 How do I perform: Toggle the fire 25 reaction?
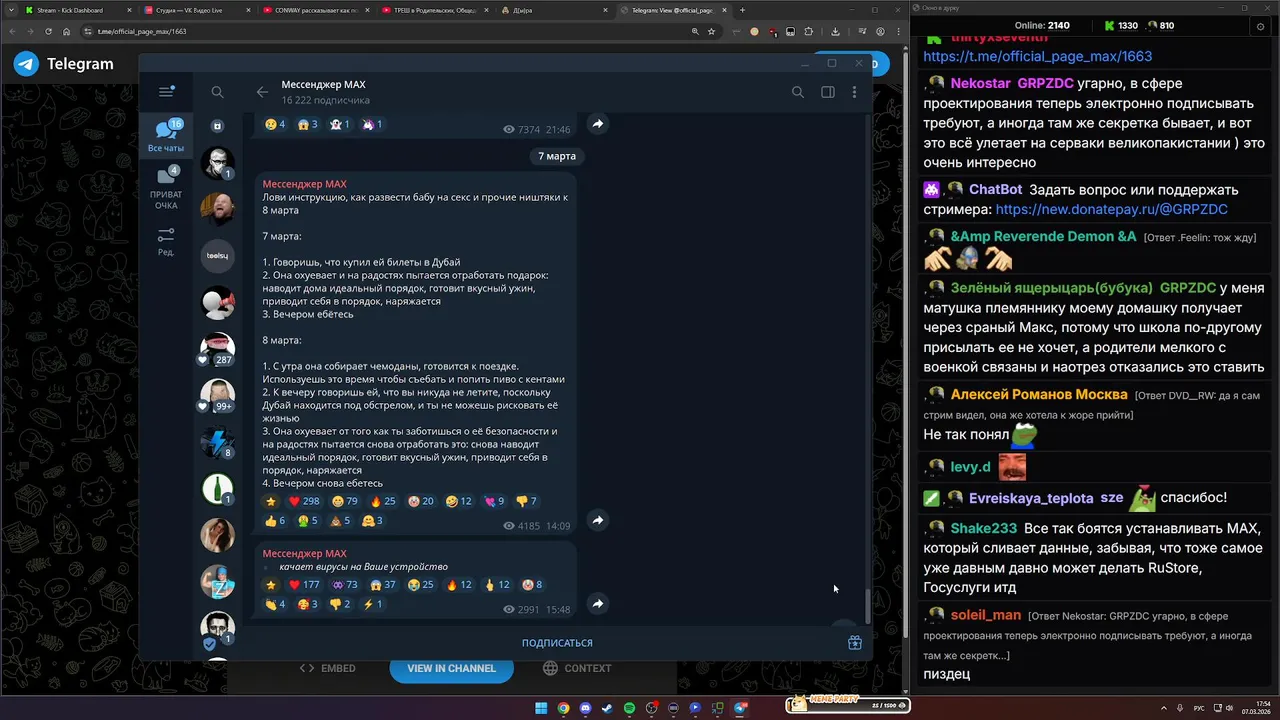383,501
